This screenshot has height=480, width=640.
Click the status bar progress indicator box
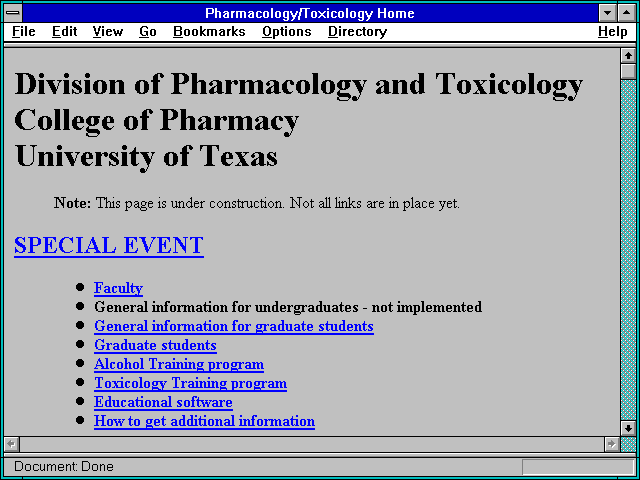(x=578, y=467)
